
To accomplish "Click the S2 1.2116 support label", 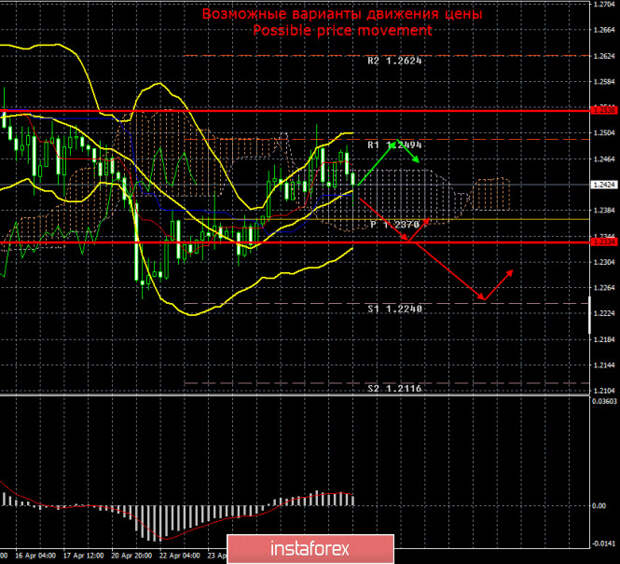I will (x=394, y=389).
